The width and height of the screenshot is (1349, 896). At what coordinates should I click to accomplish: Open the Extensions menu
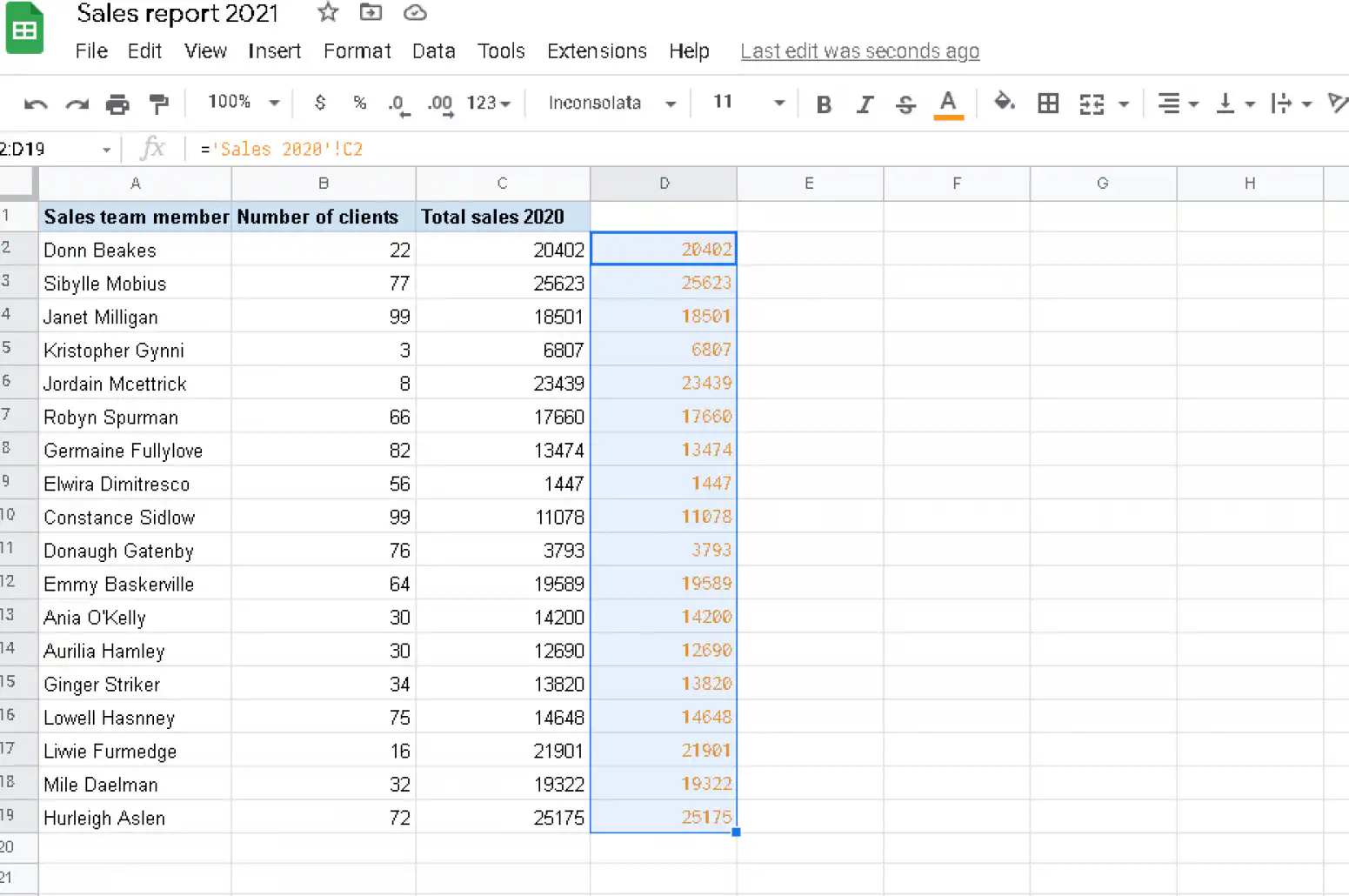(597, 51)
